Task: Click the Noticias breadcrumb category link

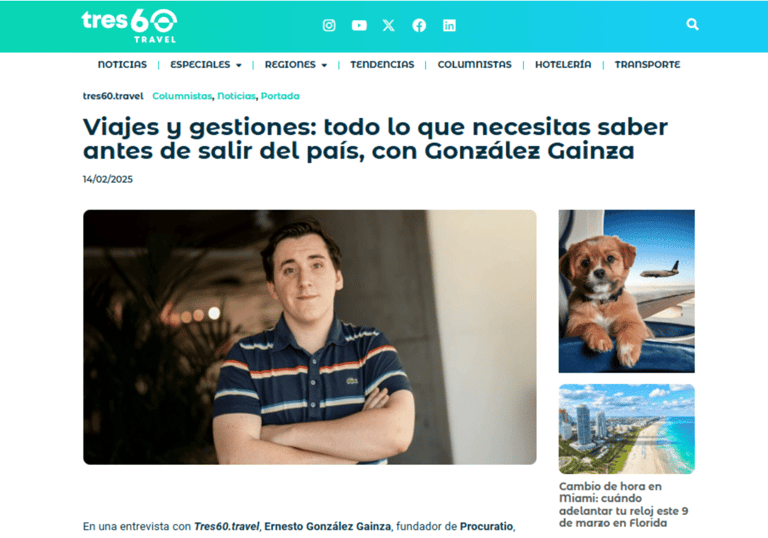Action: (x=237, y=96)
